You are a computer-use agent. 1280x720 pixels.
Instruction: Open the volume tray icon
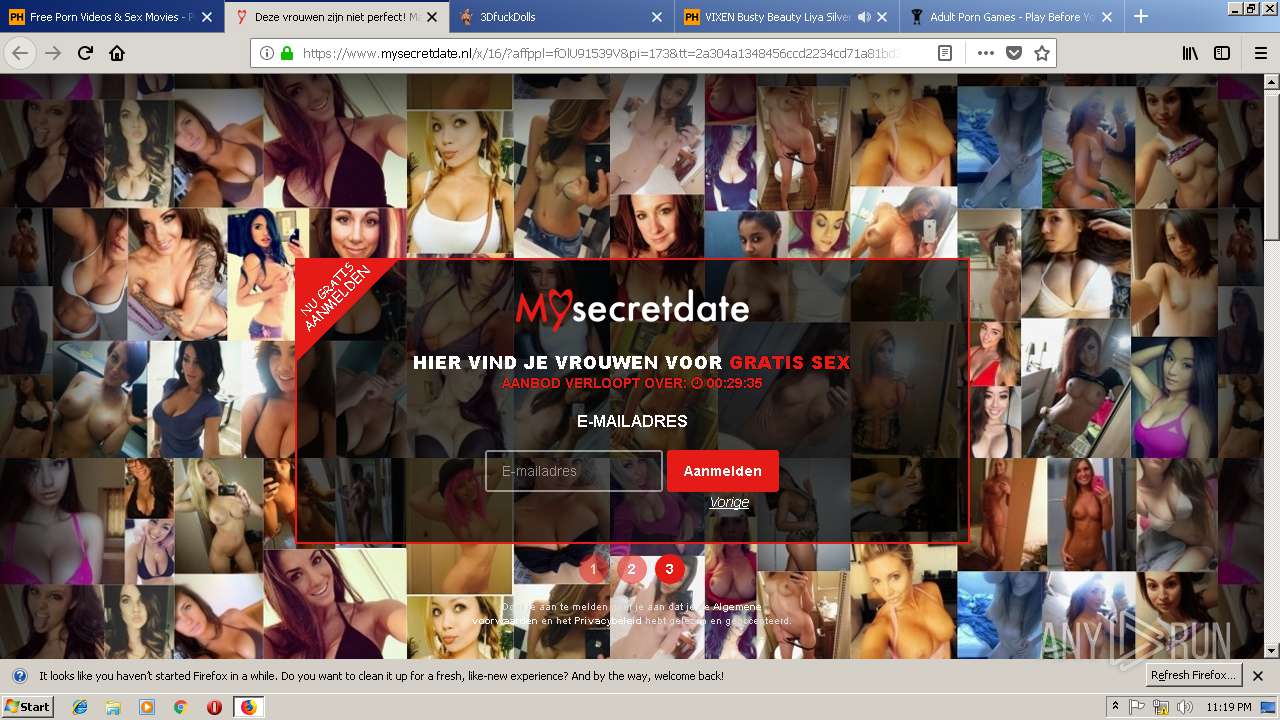tap(1184, 707)
